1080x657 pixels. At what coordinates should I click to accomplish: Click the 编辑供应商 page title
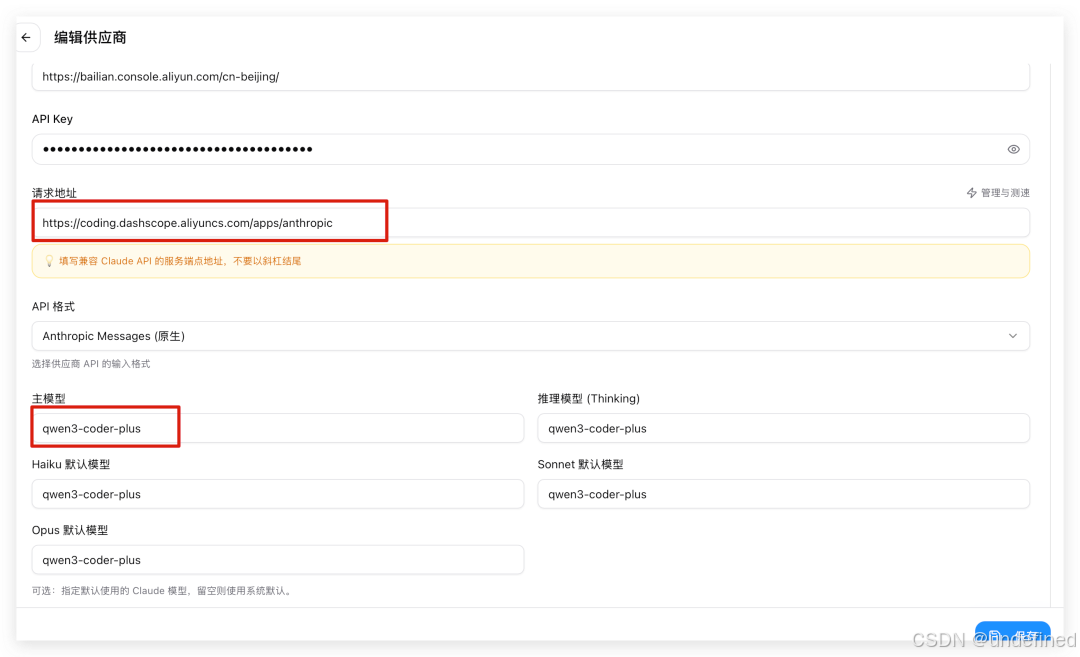(90, 38)
